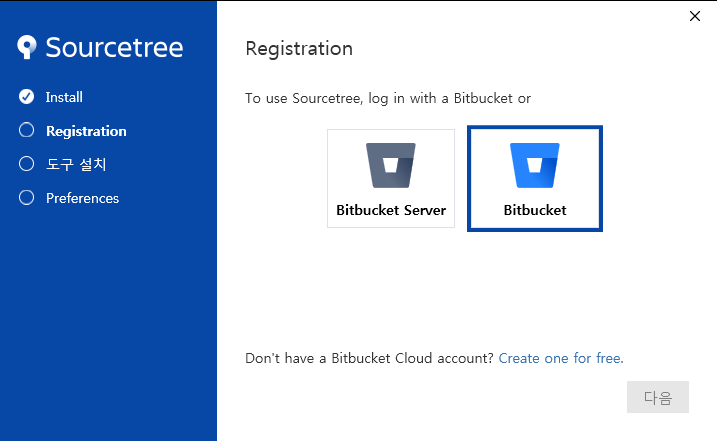This screenshot has width=717, height=441.
Task: Click the Registration step label in sidebar
Action: click(x=86, y=131)
